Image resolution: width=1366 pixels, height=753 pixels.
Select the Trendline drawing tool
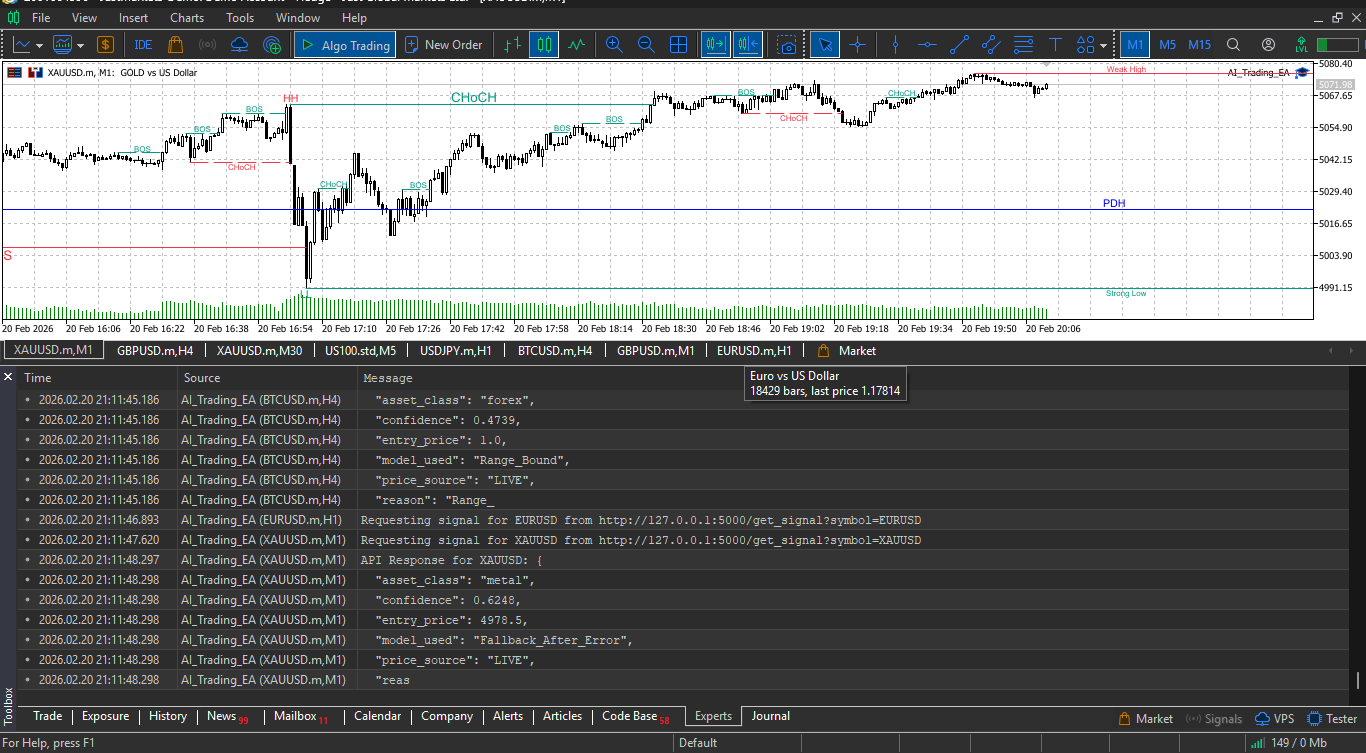pyautogui.click(x=960, y=44)
